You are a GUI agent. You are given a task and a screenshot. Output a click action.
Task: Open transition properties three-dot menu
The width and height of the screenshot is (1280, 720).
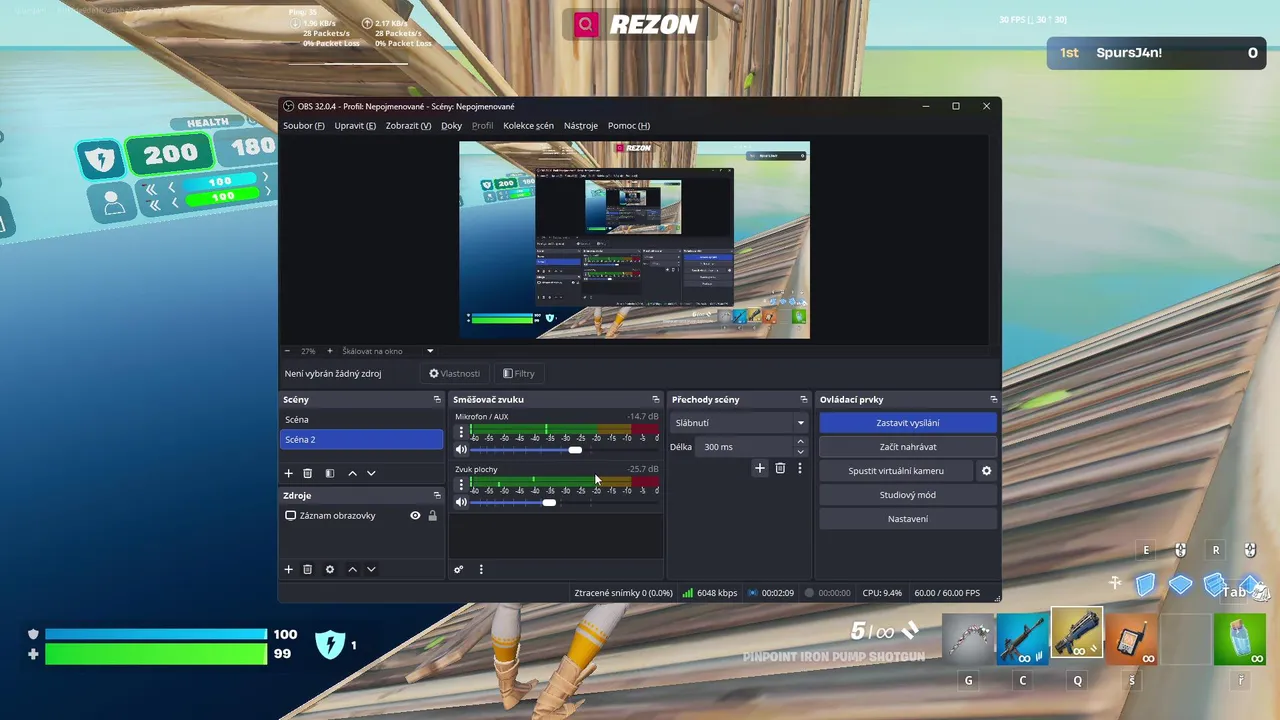[799, 468]
